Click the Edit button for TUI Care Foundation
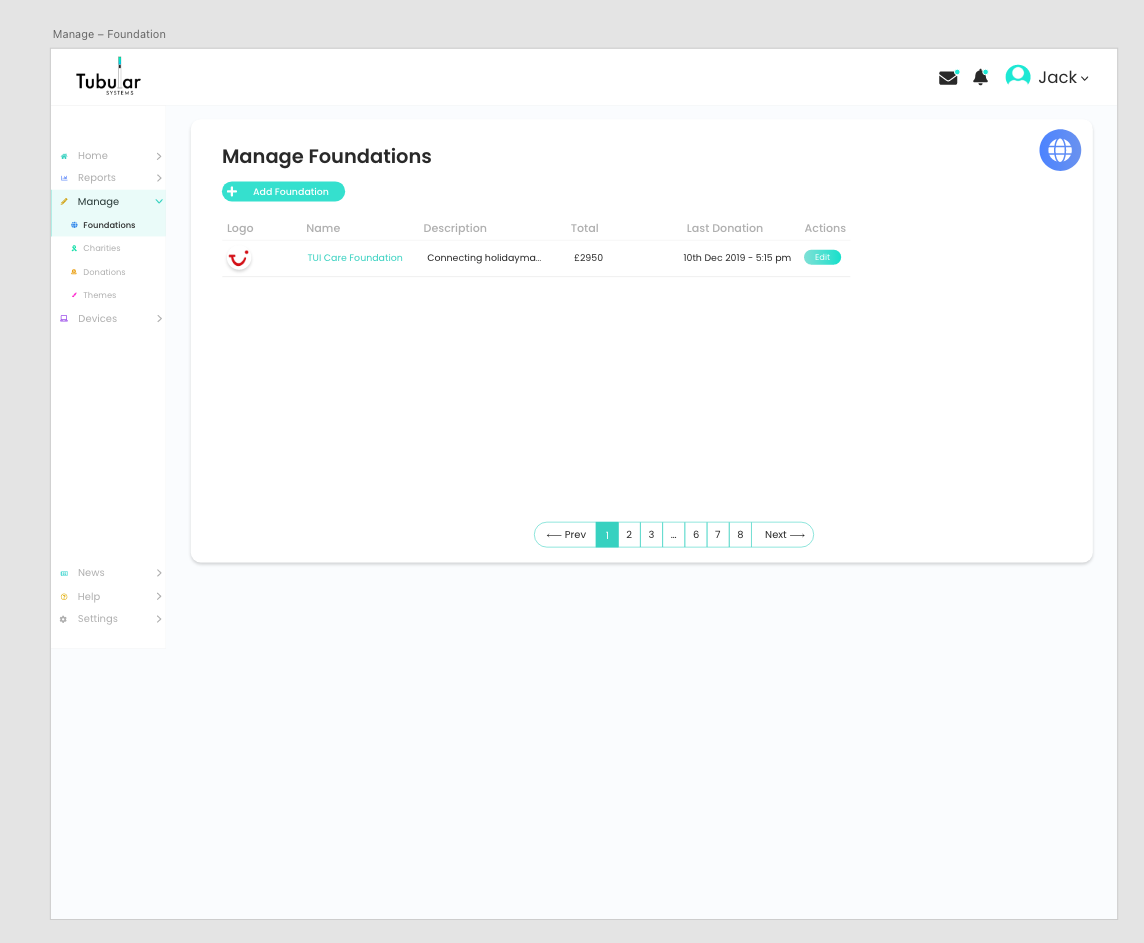The height and width of the screenshot is (943, 1144). pyautogui.click(x=822, y=258)
